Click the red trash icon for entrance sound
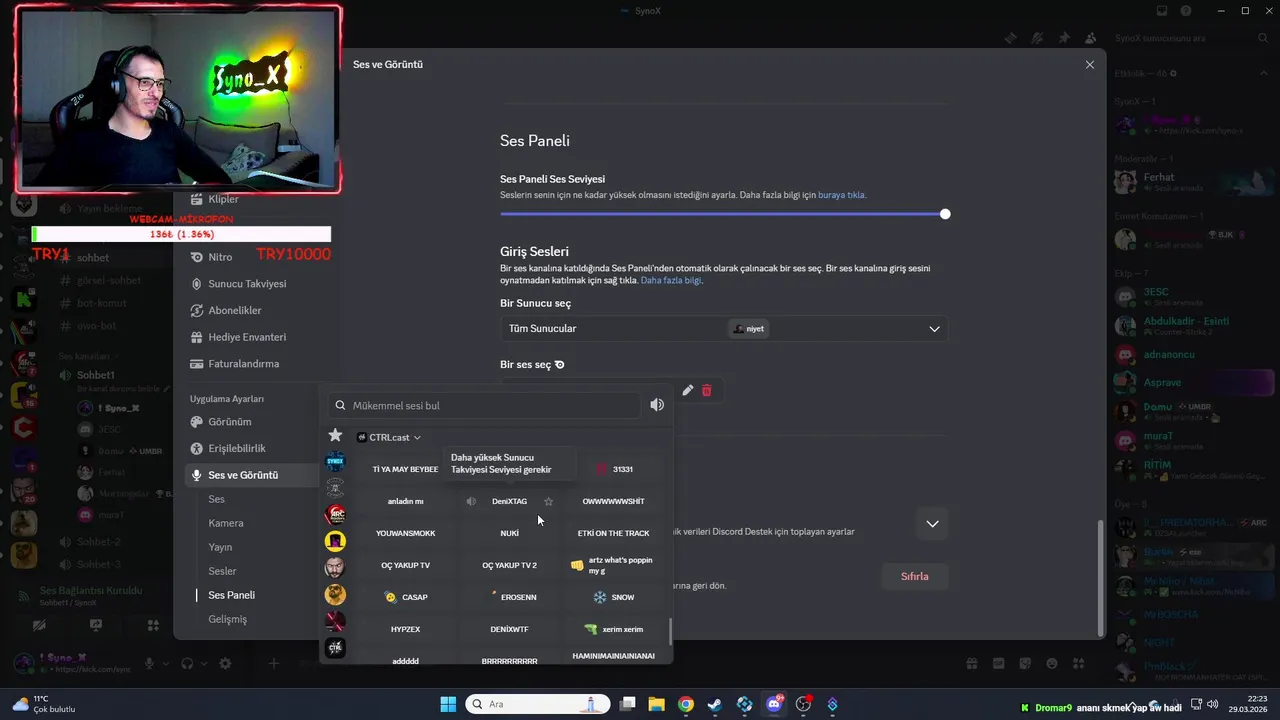The height and width of the screenshot is (720, 1280). point(706,390)
